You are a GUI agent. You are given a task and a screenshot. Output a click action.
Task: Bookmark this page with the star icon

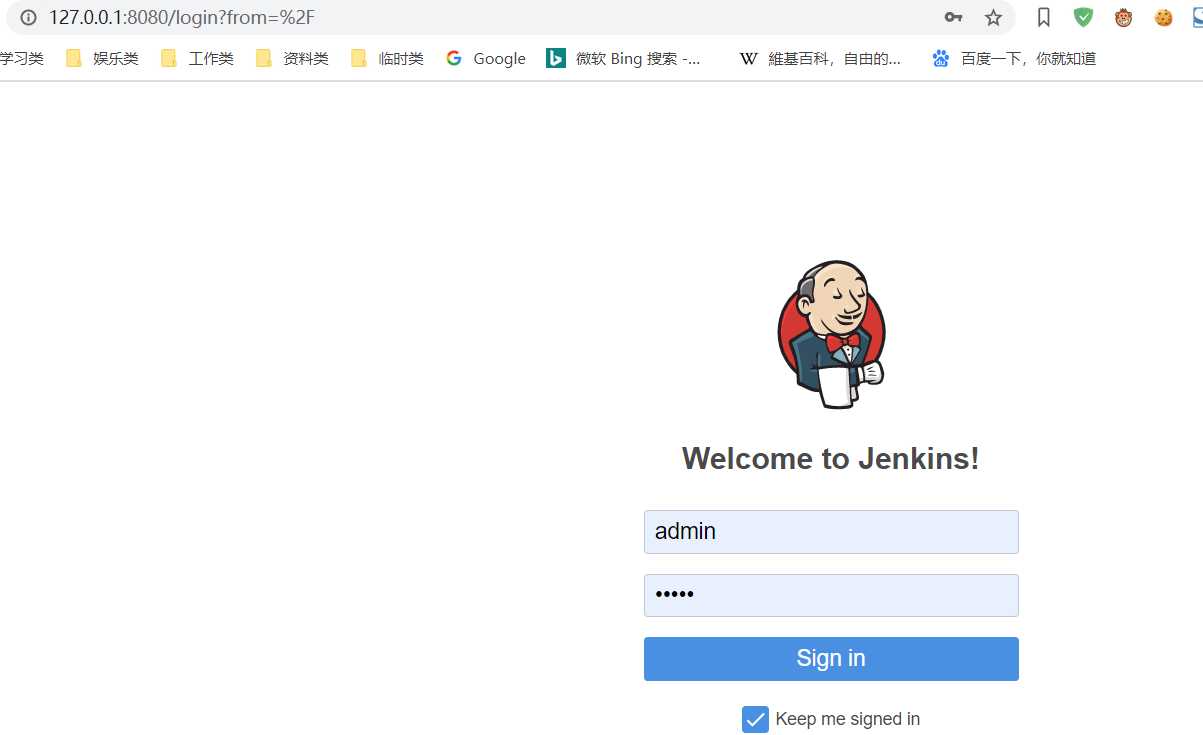click(x=993, y=18)
